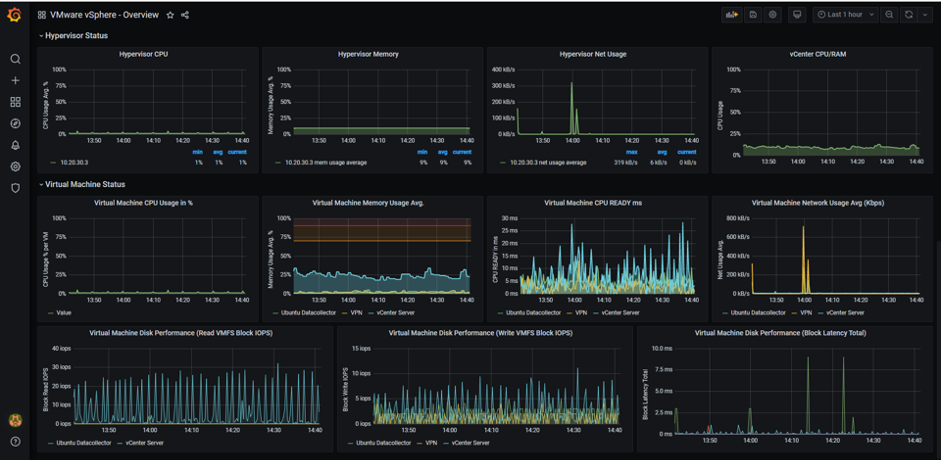The image size is (941, 460).
Task: Cycle view mode with monitor icon
Action: [x=797, y=15]
